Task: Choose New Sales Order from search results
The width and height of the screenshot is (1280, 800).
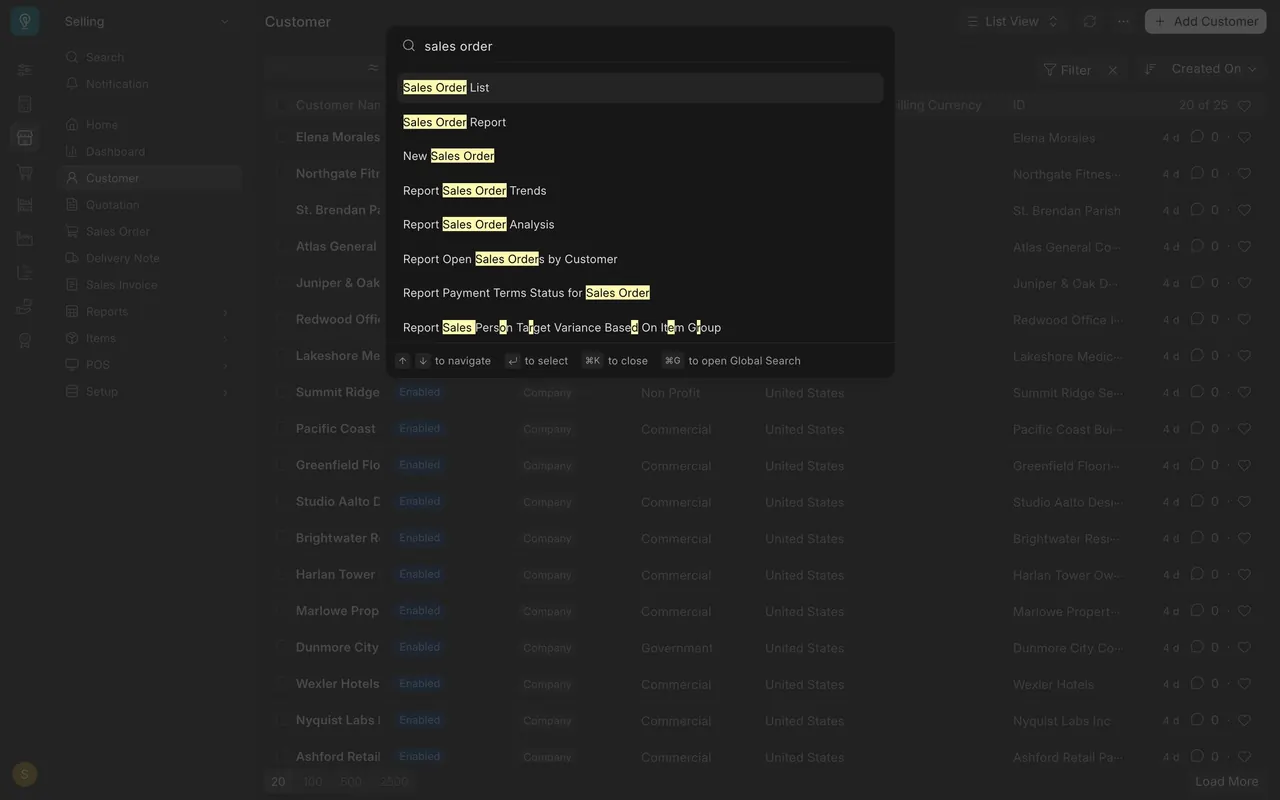Action: coord(640,156)
